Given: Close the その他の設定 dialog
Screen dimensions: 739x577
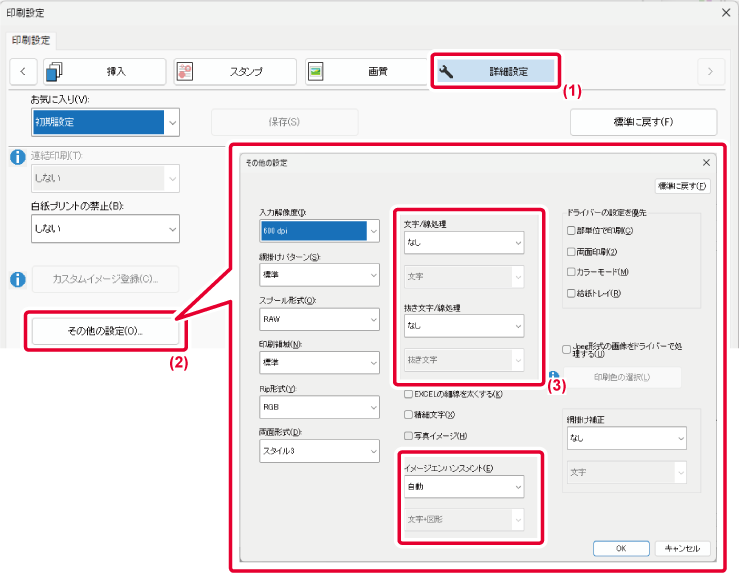Looking at the screenshot, I should [x=706, y=162].
